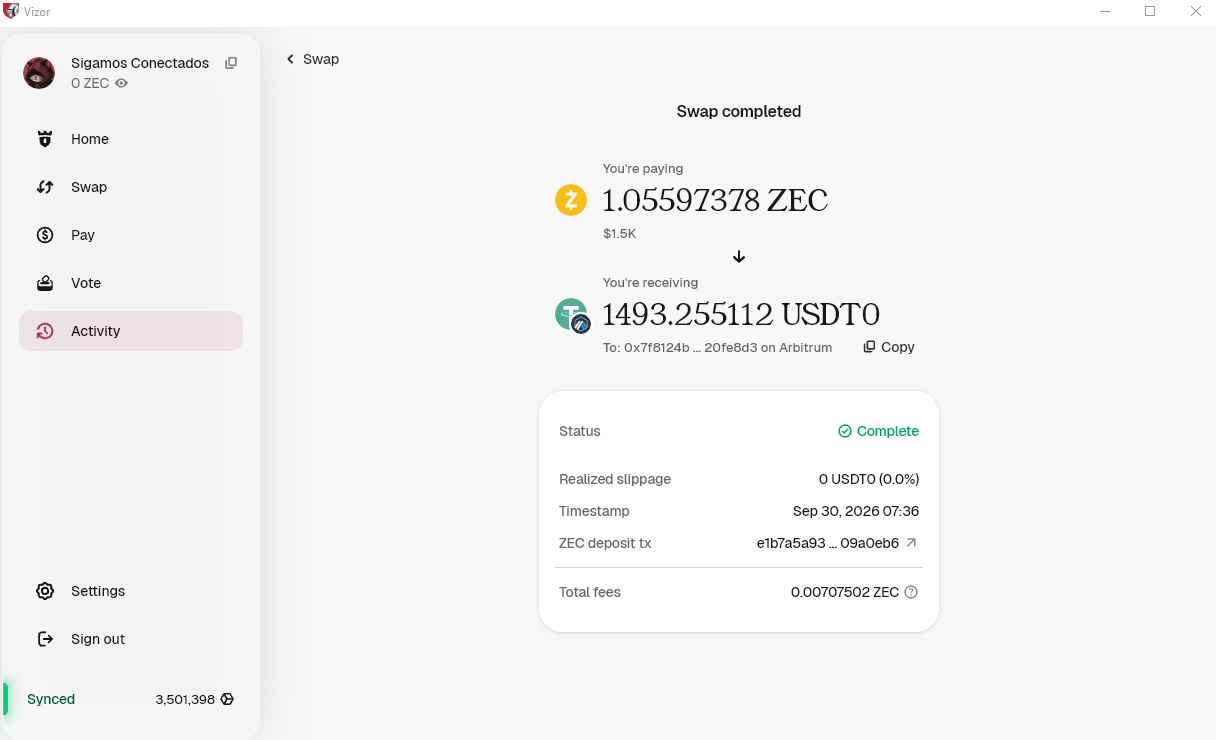This screenshot has width=1216, height=740.
Task: Click the external link arrow for deposit tx
Action: (x=911, y=543)
